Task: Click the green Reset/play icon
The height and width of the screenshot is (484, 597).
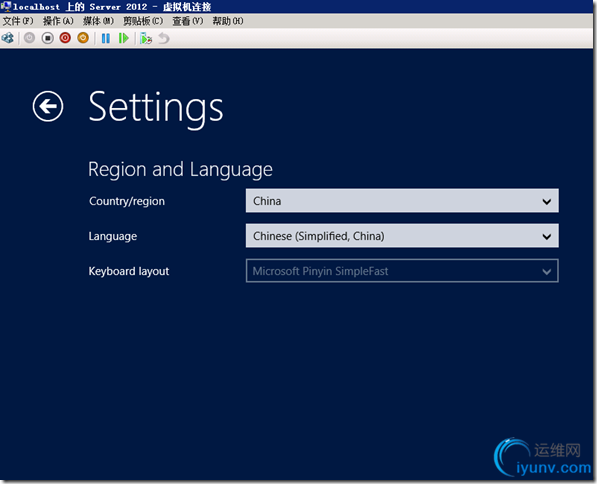Action: click(x=124, y=38)
